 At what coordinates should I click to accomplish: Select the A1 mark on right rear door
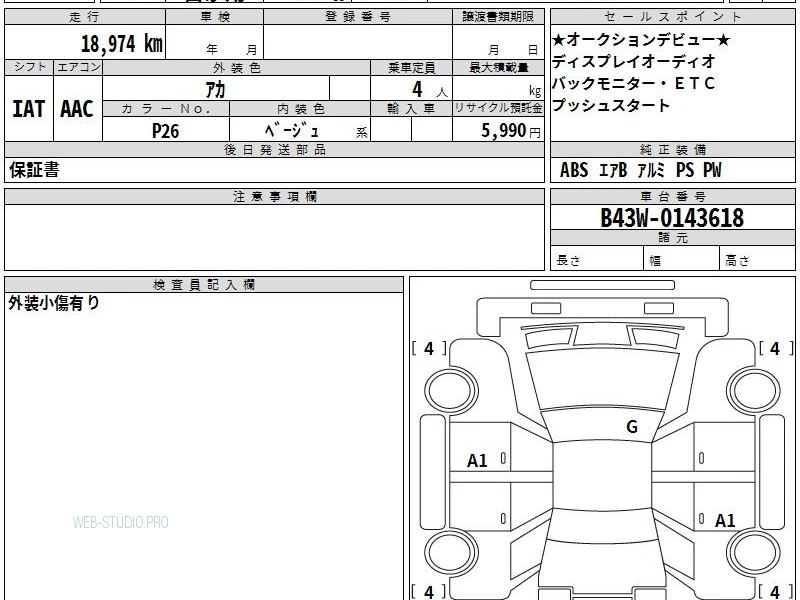[725, 521]
